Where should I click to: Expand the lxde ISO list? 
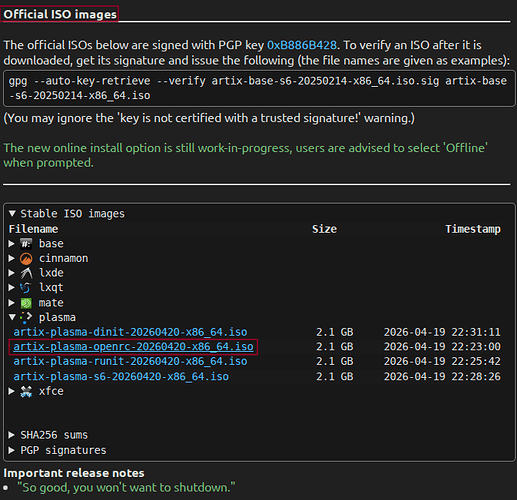click(12, 273)
